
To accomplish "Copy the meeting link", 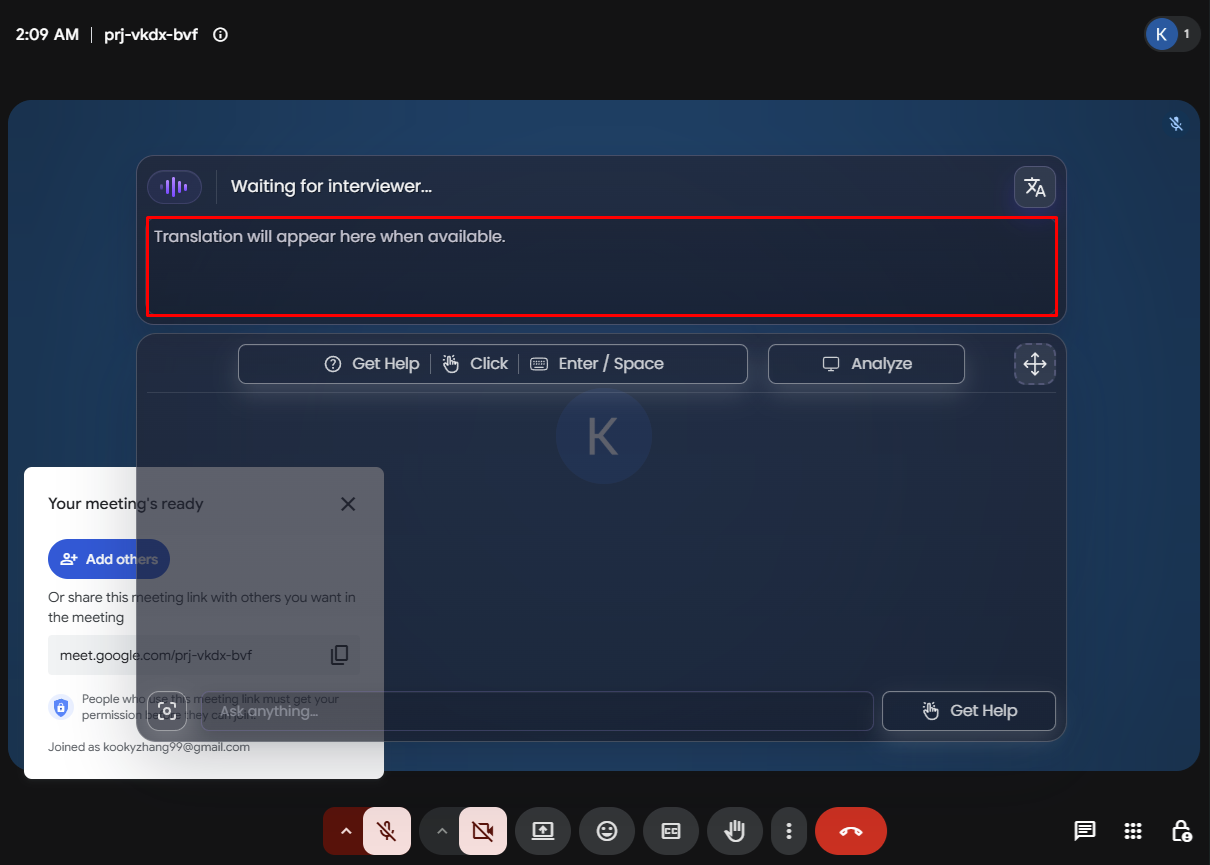I will [x=340, y=655].
